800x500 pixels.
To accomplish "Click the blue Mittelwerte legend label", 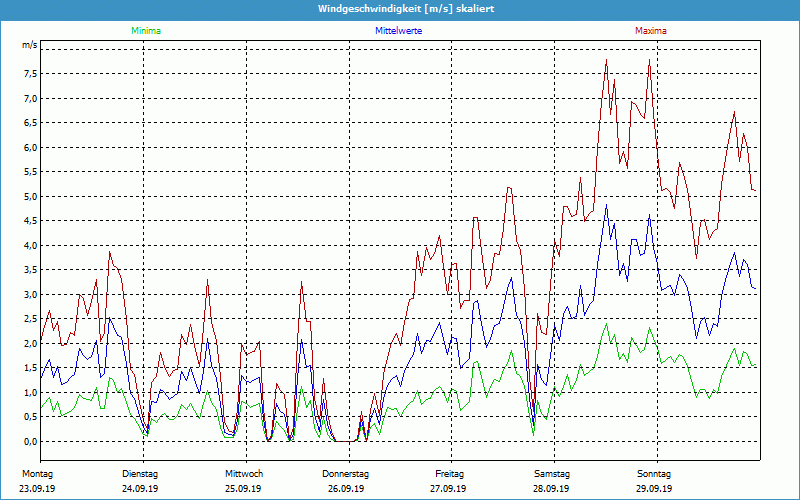I will pos(398,31).
